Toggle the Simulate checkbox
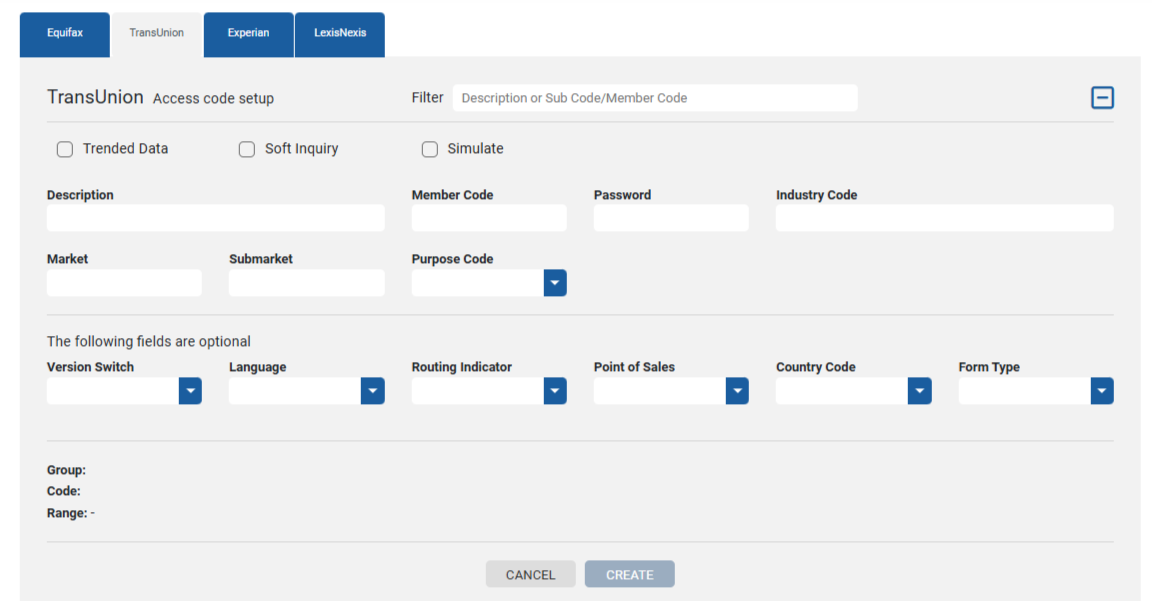Viewport: 1152px width, 601px height. [x=430, y=149]
